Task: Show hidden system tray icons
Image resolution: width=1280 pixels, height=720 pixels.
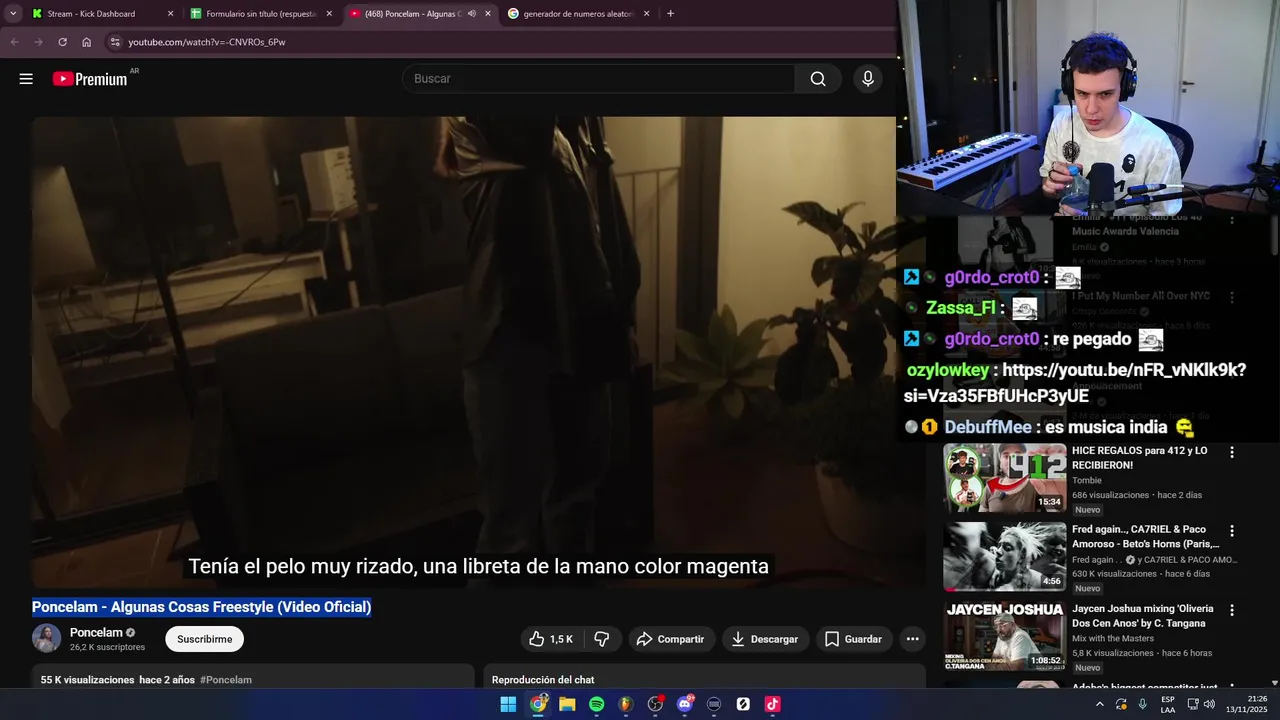Action: pyautogui.click(x=1100, y=704)
